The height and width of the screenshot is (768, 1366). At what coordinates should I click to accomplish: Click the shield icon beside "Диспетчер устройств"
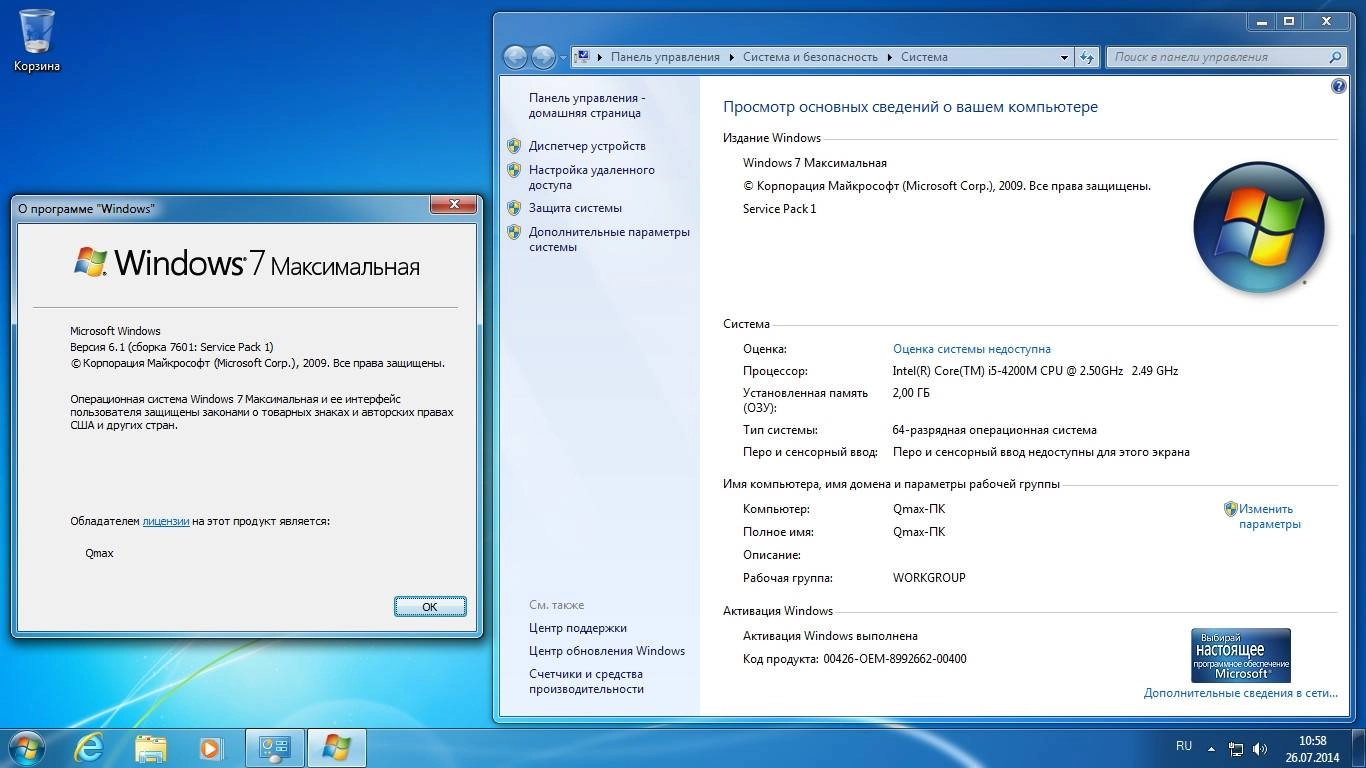point(514,146)
